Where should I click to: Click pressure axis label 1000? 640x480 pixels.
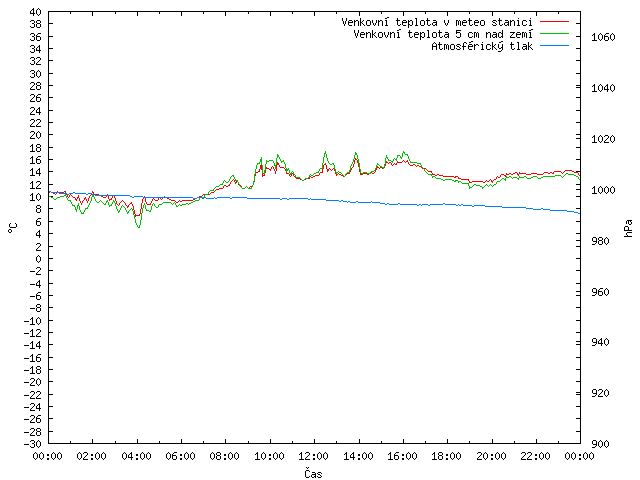603,190
